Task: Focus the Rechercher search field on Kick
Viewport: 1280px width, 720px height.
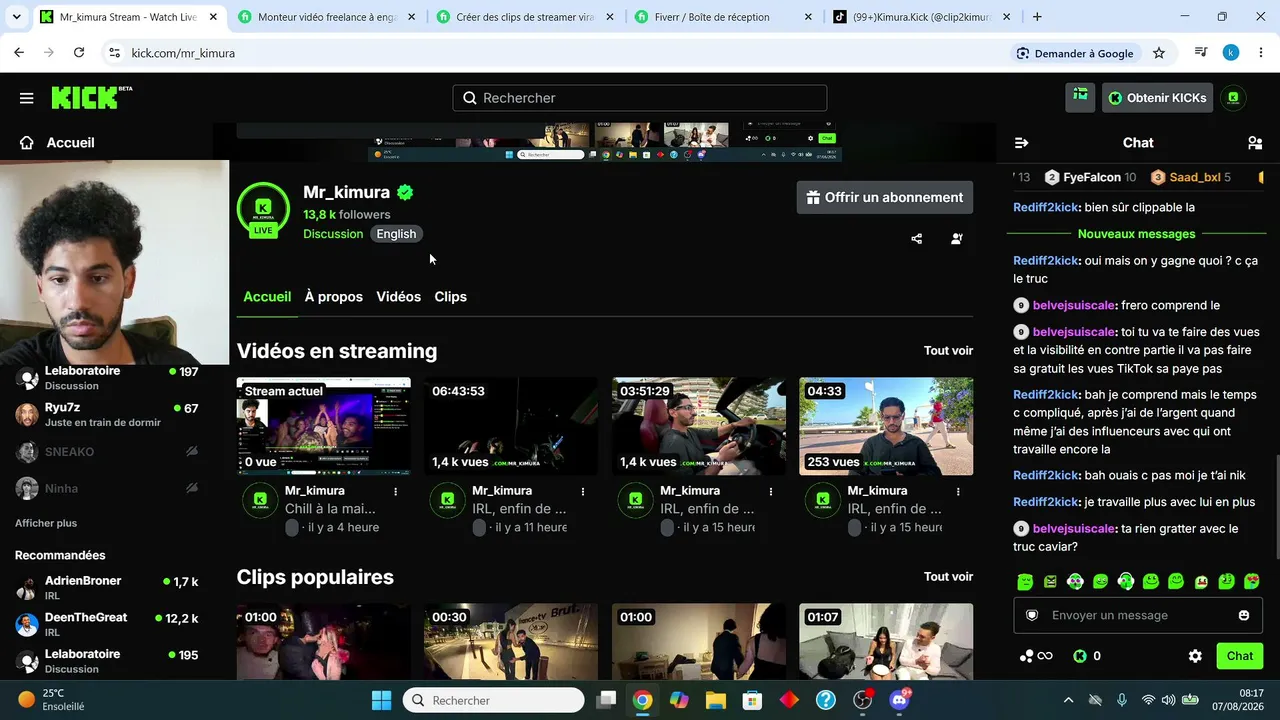Action: (x=640, y=98)
